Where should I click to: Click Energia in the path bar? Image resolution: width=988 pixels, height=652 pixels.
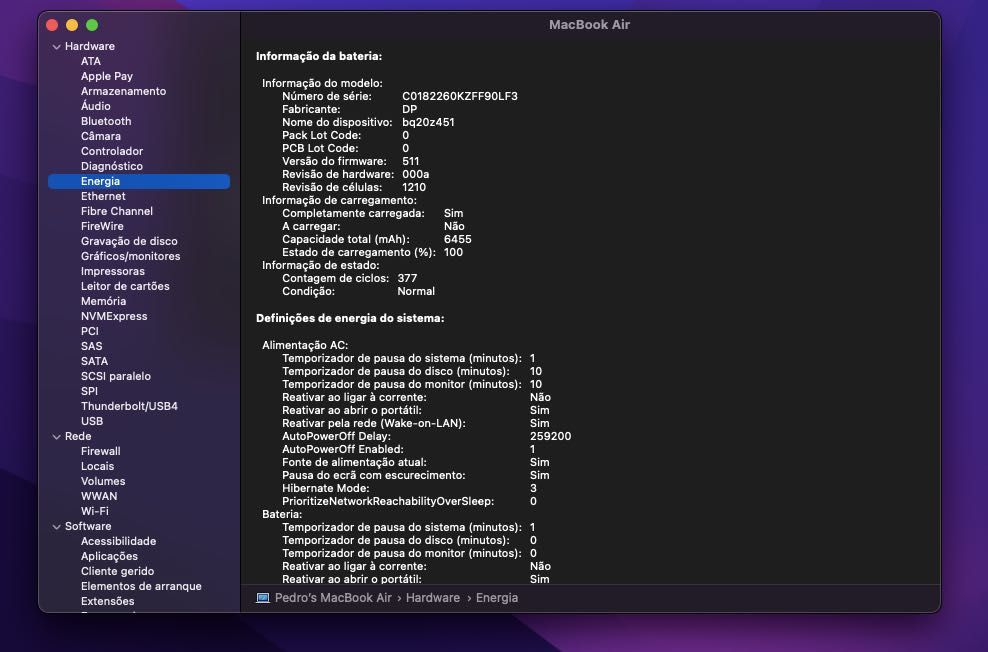click(497, 598)
